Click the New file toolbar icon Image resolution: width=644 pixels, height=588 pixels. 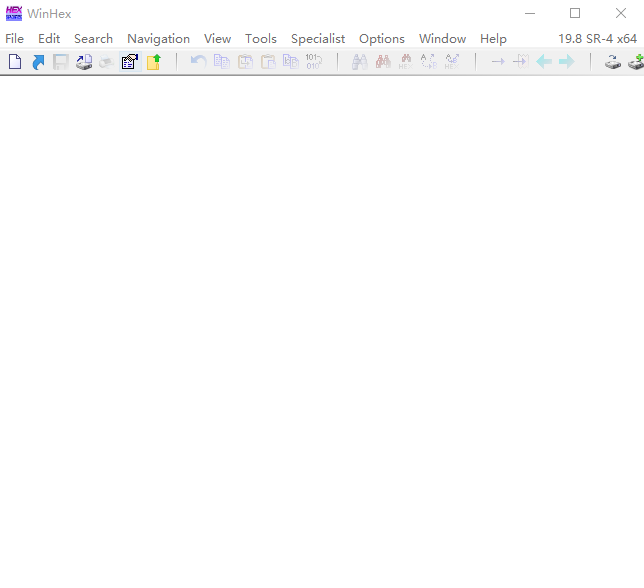[15, 62]
